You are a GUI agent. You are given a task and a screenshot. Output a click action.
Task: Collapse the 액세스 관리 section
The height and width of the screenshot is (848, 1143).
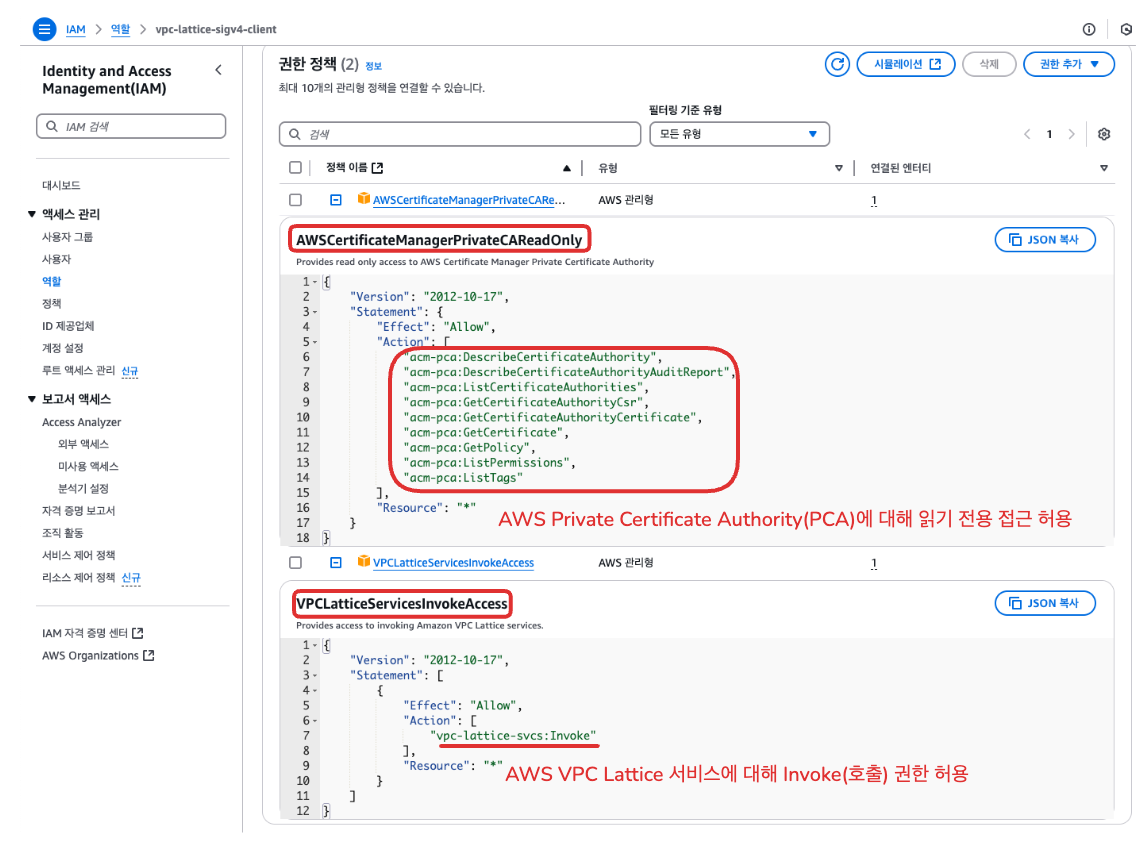tap(31, 214)
